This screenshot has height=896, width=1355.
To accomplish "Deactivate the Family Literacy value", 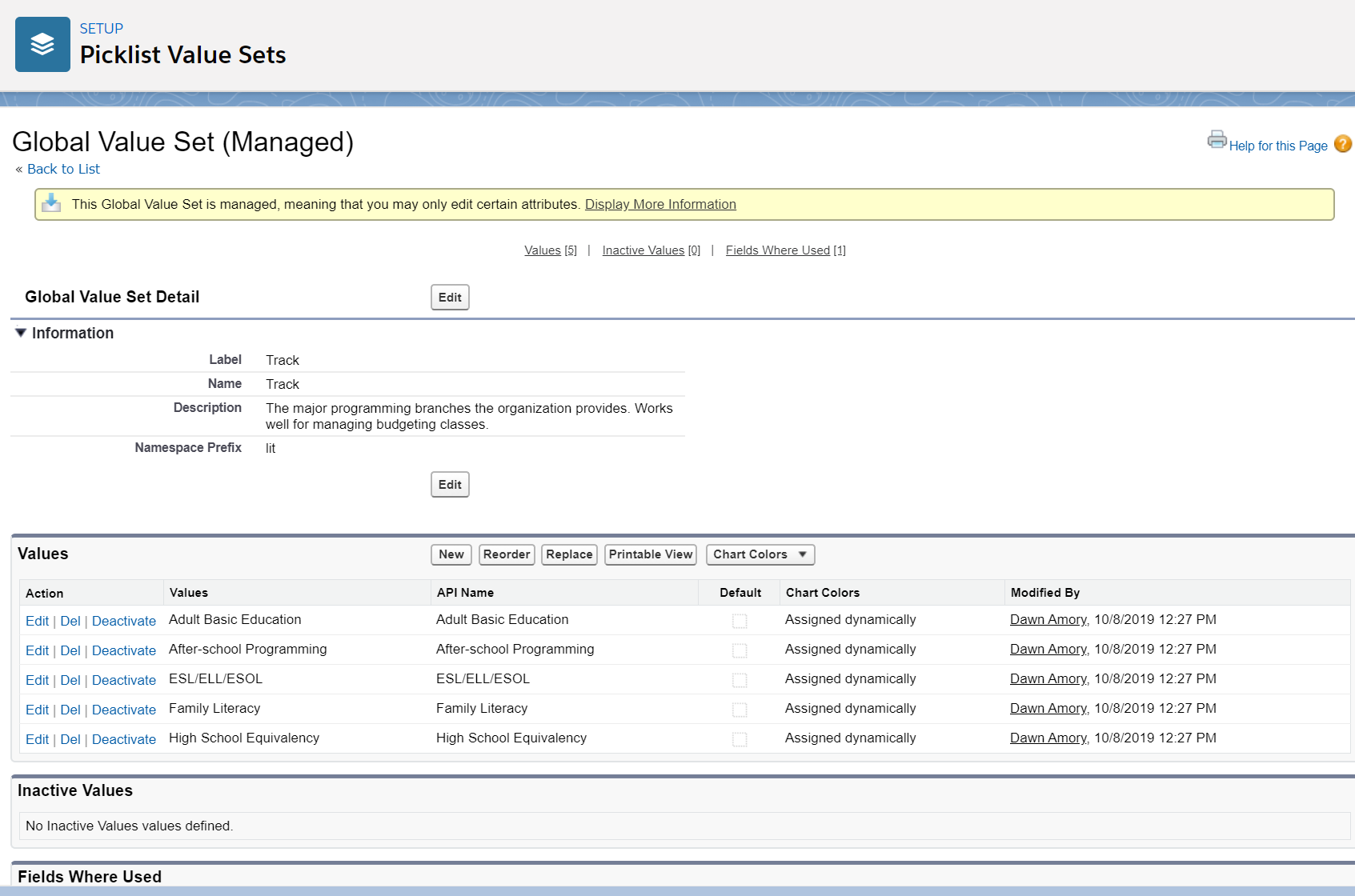I will (x=124, y=710).
